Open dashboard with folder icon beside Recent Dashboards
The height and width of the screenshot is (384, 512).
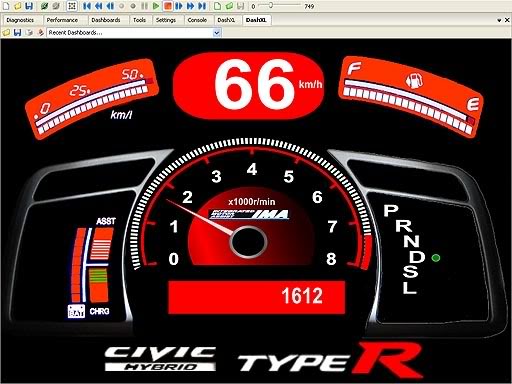click(6, 32)
